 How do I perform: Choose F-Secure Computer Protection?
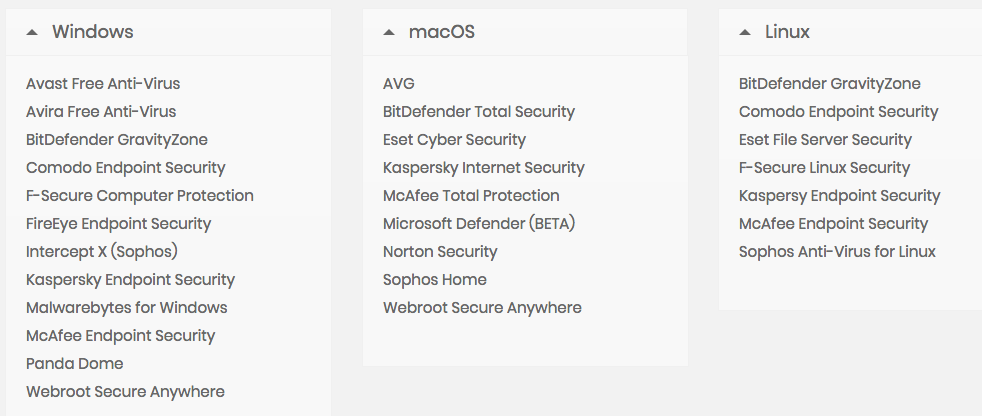click(140, 196)
